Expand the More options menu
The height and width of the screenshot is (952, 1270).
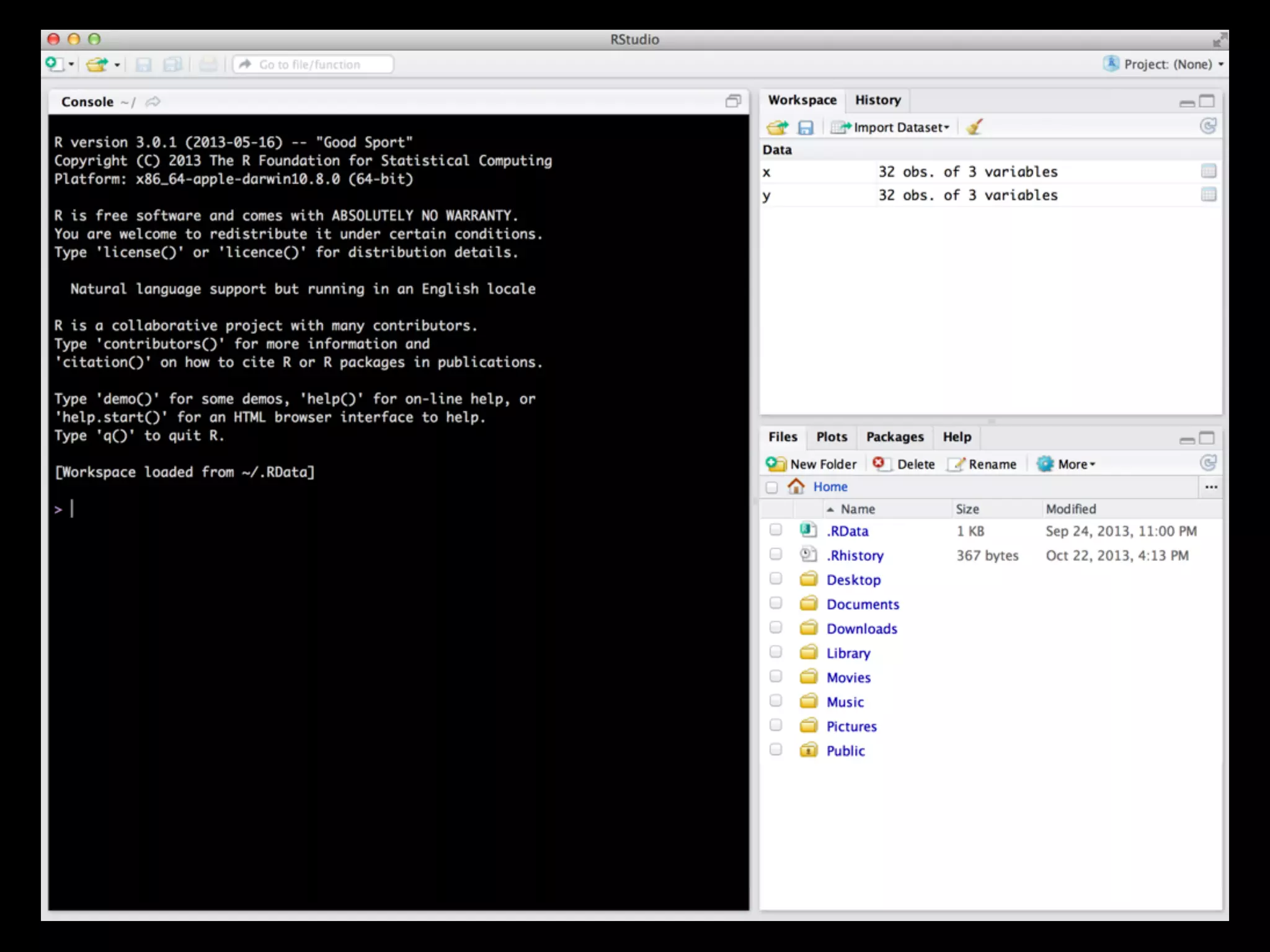pyautogui.click(x=1067, y=464)
